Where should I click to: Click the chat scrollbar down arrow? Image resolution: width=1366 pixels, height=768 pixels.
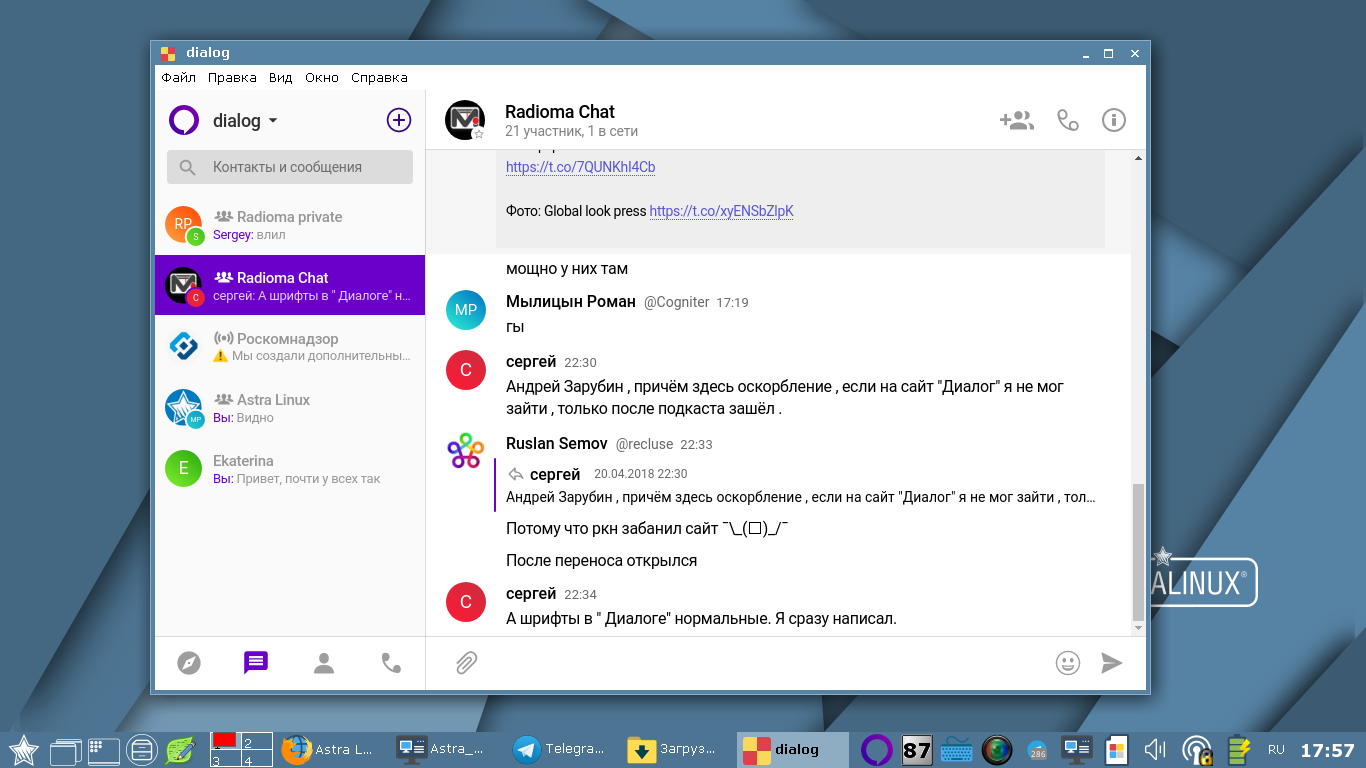pyautogui.click(x=1138, y=628)
